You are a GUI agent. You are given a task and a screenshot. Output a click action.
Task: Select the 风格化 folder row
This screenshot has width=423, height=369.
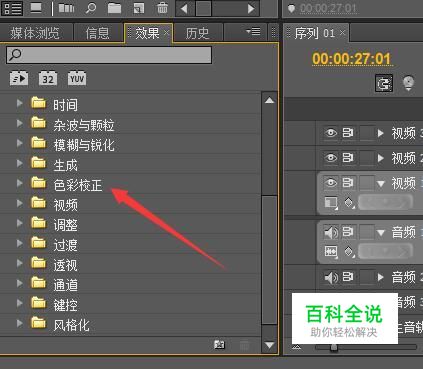coord(130,324)
